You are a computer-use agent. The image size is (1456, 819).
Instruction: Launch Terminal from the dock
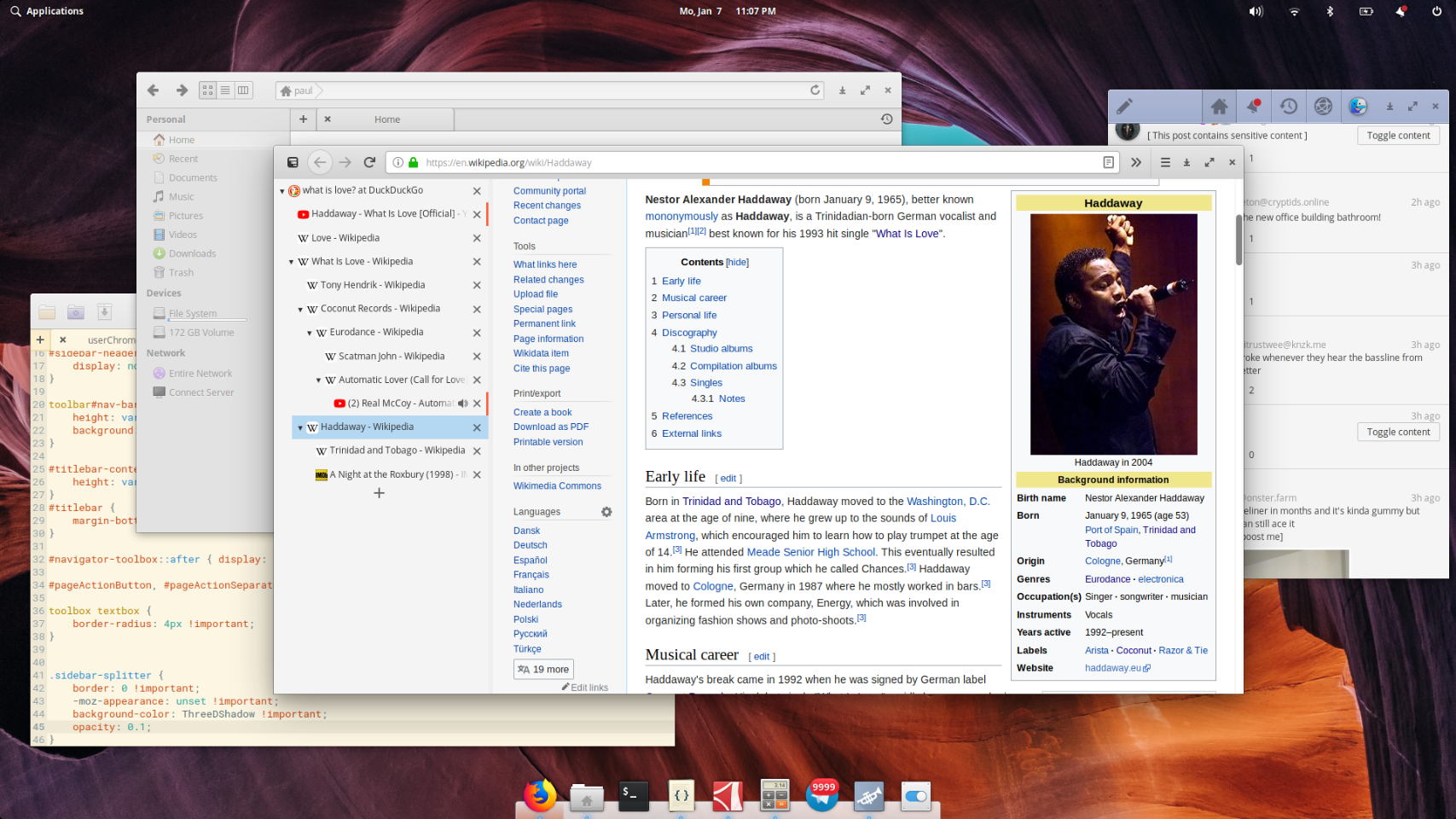tap(633, 796)
